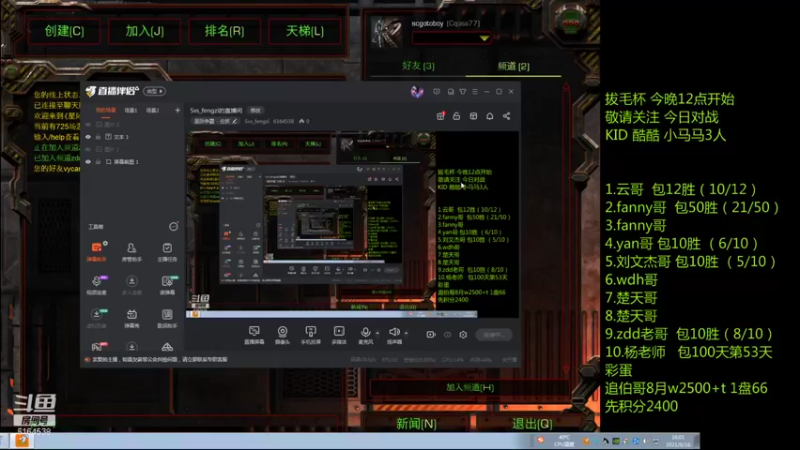Click the 新闻(N) news button
The image size is (800, 450).
pos(416,423)
